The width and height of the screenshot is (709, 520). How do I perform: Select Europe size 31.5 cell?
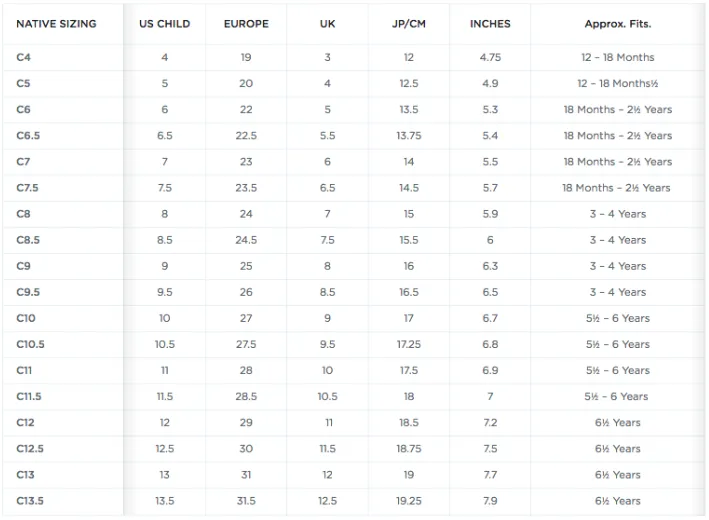(246, 501)
